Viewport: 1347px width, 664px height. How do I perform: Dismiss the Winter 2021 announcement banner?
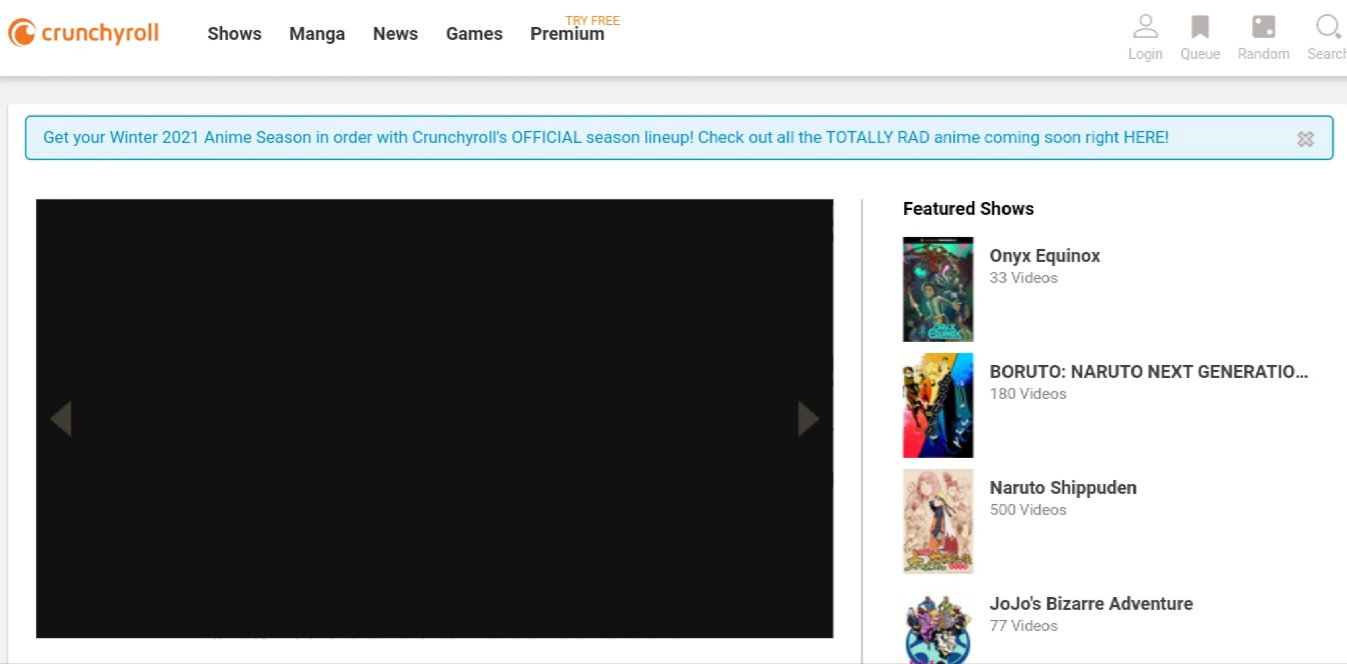coord(1305,139)
